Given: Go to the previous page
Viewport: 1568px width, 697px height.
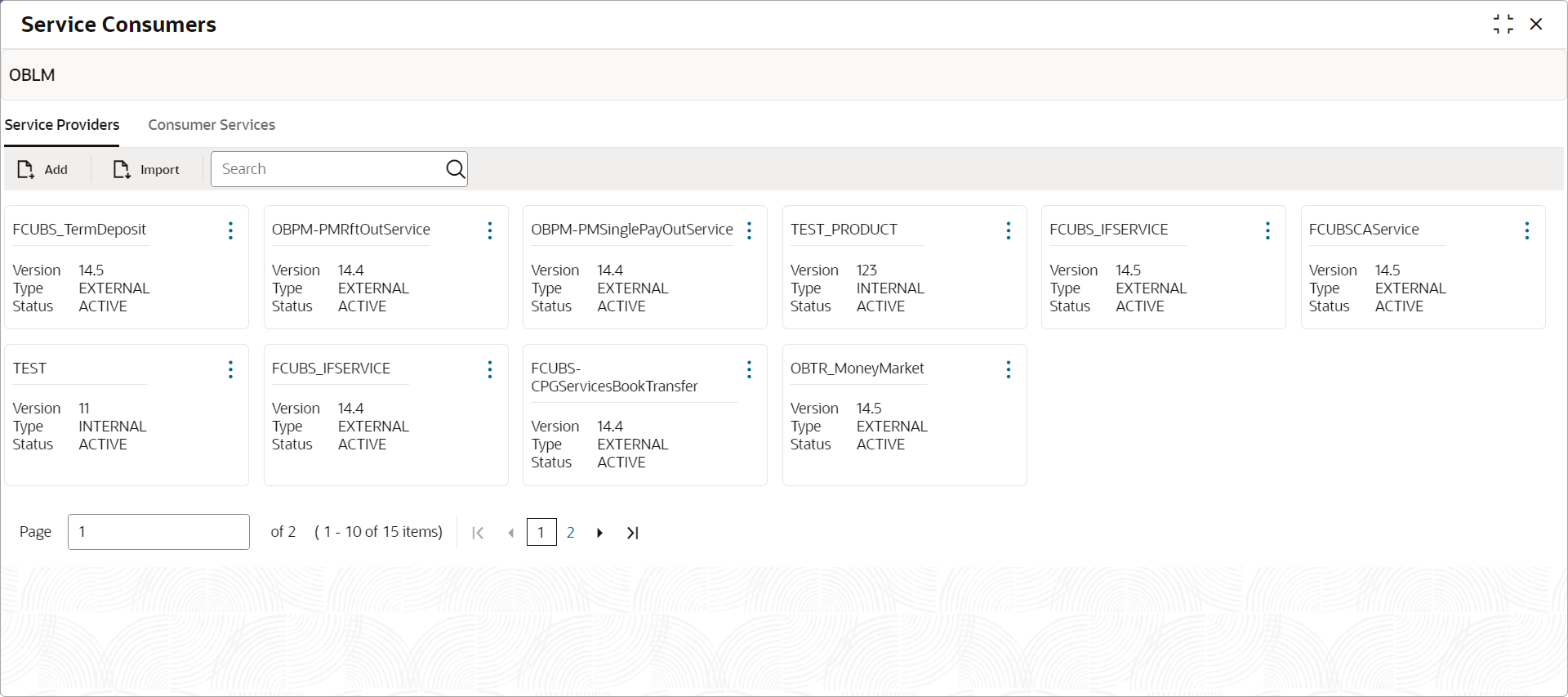Looking at the screenshot, I should click(x=511, y=533).
